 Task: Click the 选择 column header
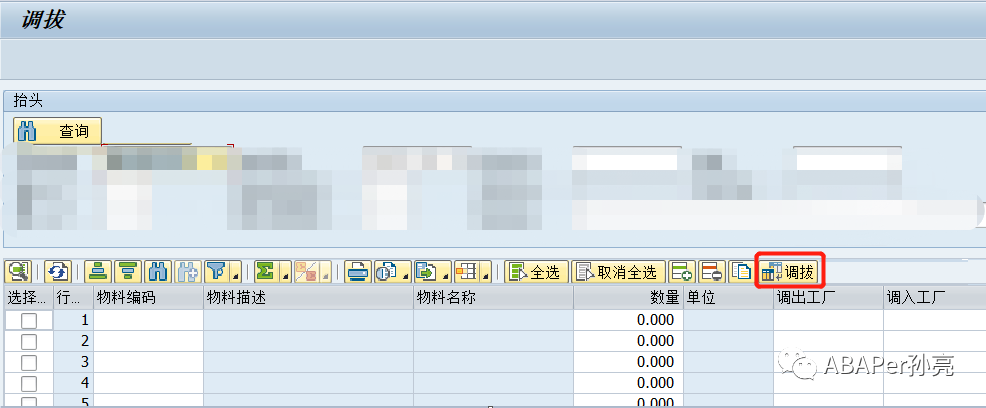[29, 298]
